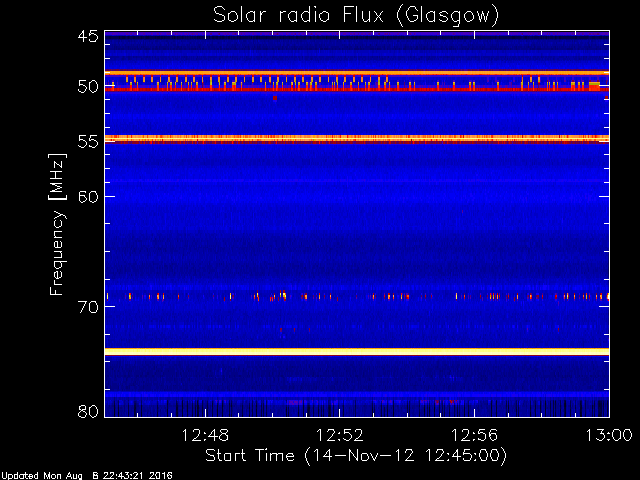Select the 50 MHz tick label
This screenshot has height=480, width=640.
(x=88, y=87)
